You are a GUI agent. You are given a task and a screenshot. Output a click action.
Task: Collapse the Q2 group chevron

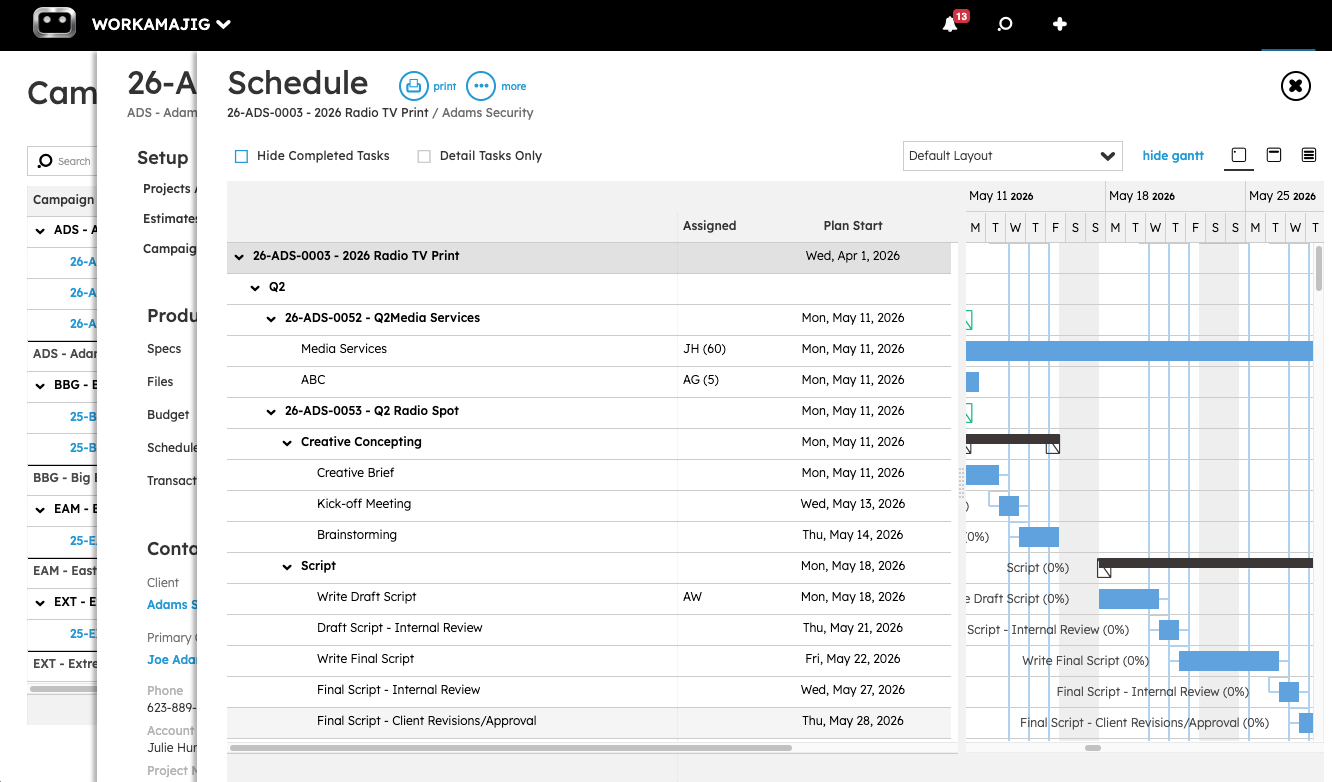click(255, 288)
